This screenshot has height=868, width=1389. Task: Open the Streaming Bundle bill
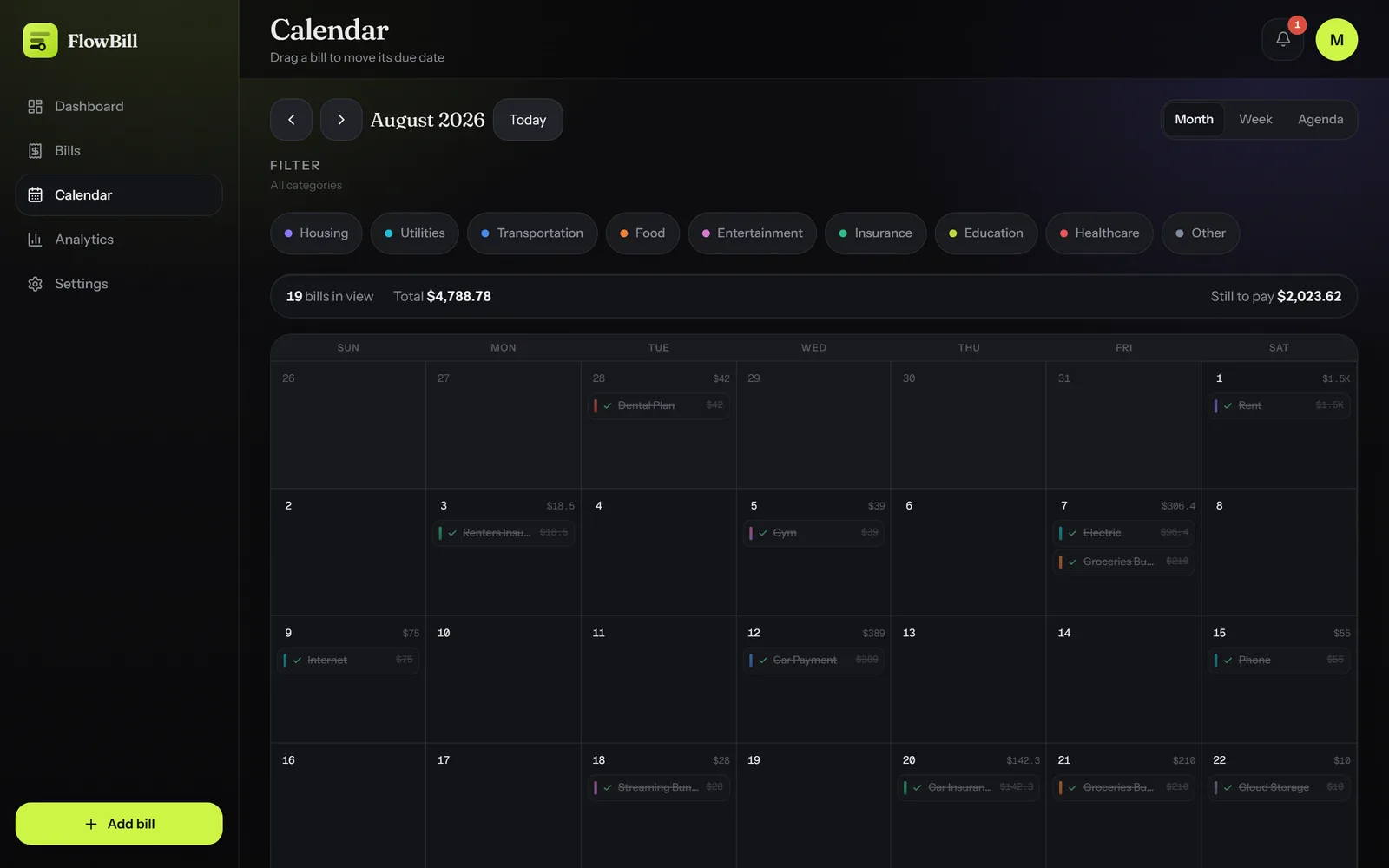pos(659,787)
